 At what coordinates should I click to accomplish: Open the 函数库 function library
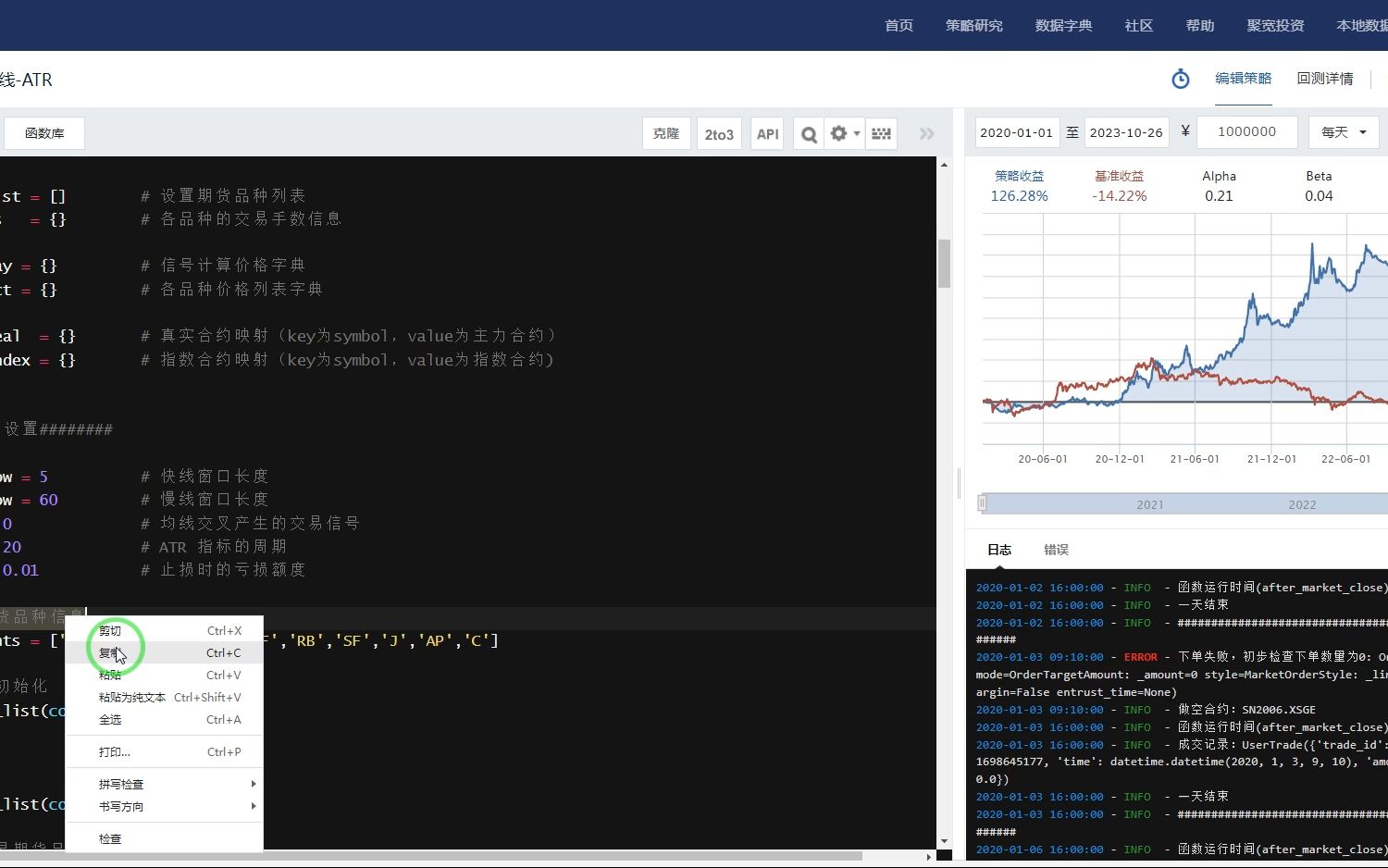pyautogui.click(x=44, y=134)
